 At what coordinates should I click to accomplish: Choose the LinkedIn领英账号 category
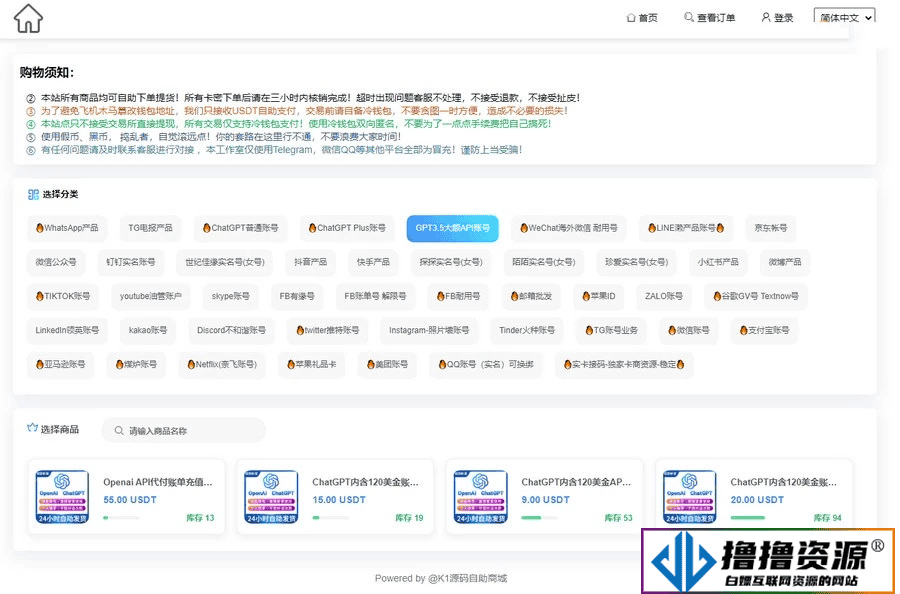[x=67, y=330]
